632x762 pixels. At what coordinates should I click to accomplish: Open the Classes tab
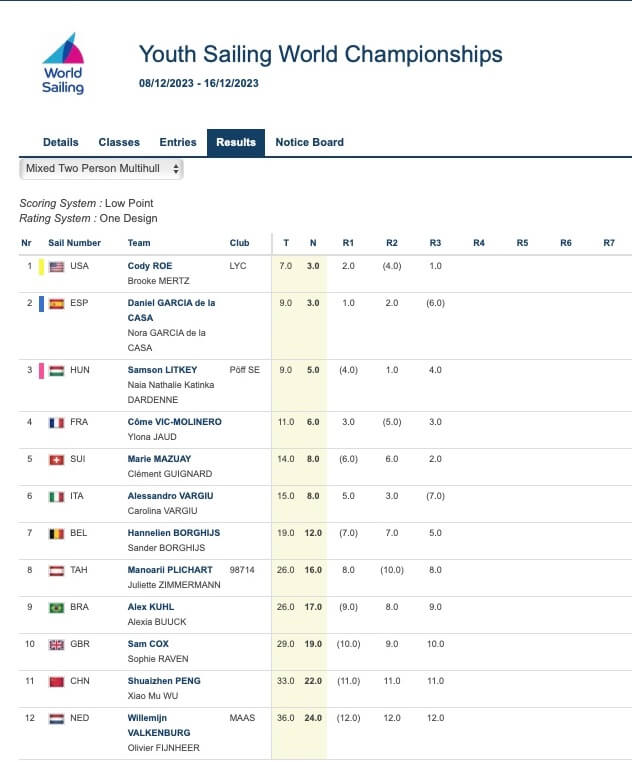coord(119,142)
